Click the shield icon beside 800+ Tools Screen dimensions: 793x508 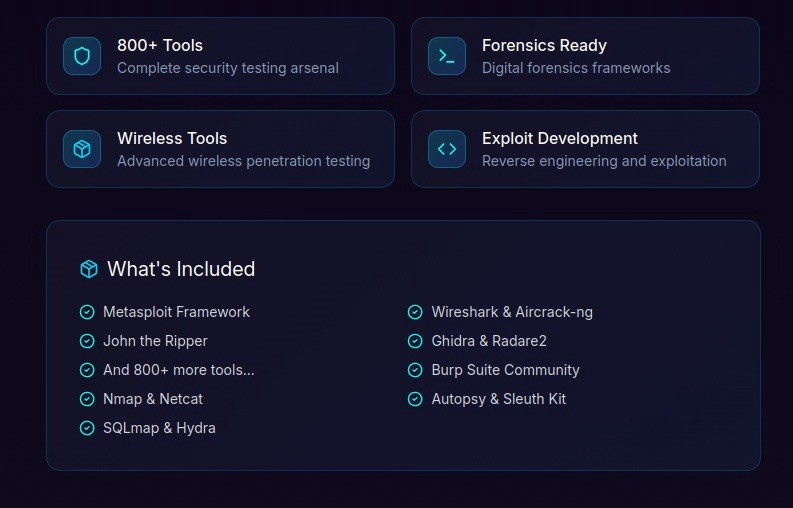82,56
